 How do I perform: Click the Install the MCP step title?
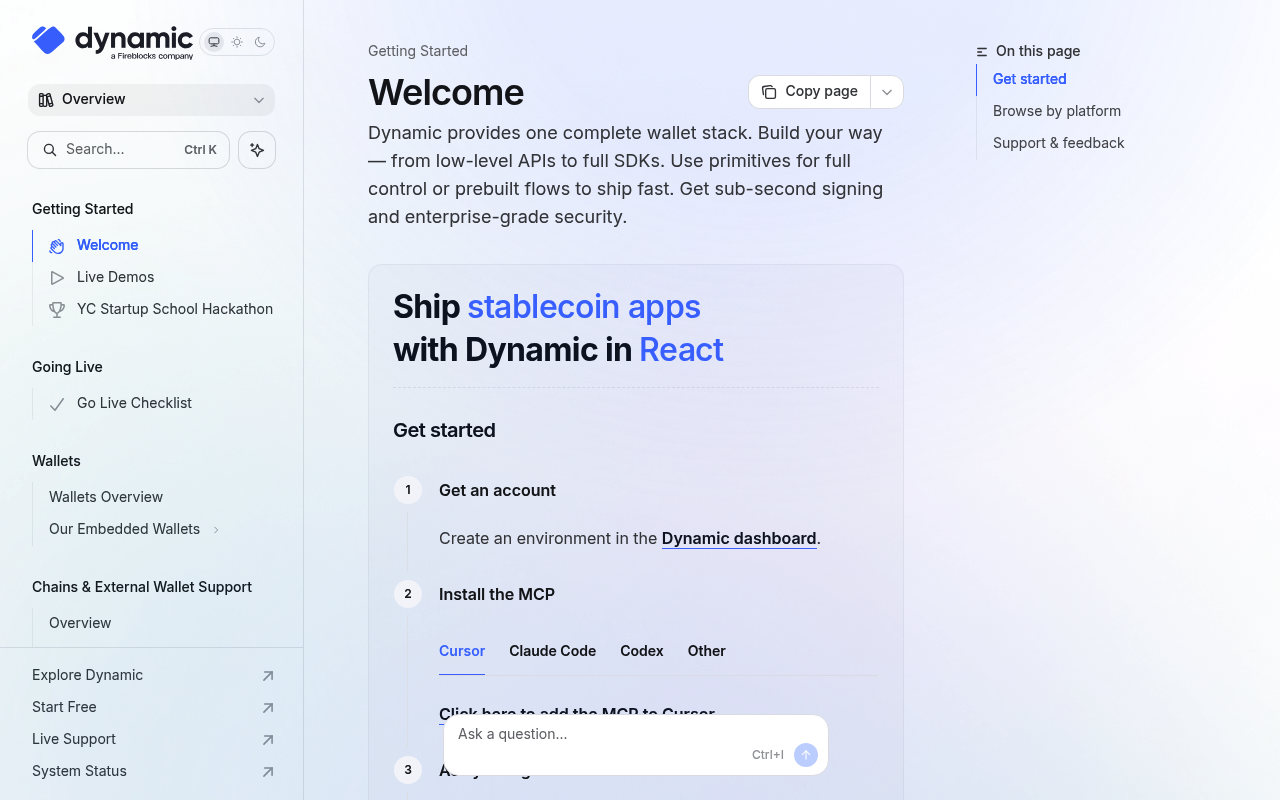coord(497,594)
